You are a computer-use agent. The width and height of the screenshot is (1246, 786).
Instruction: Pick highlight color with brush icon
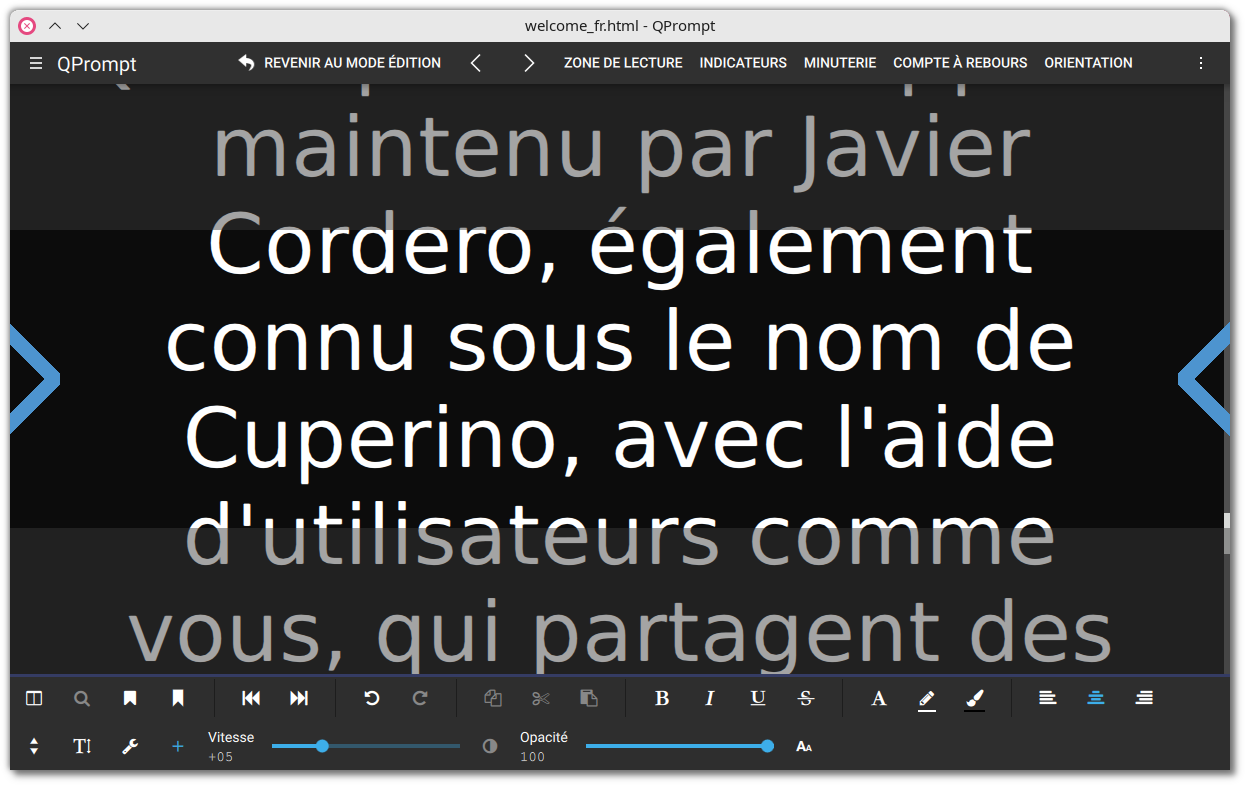[x=975, y=700]
